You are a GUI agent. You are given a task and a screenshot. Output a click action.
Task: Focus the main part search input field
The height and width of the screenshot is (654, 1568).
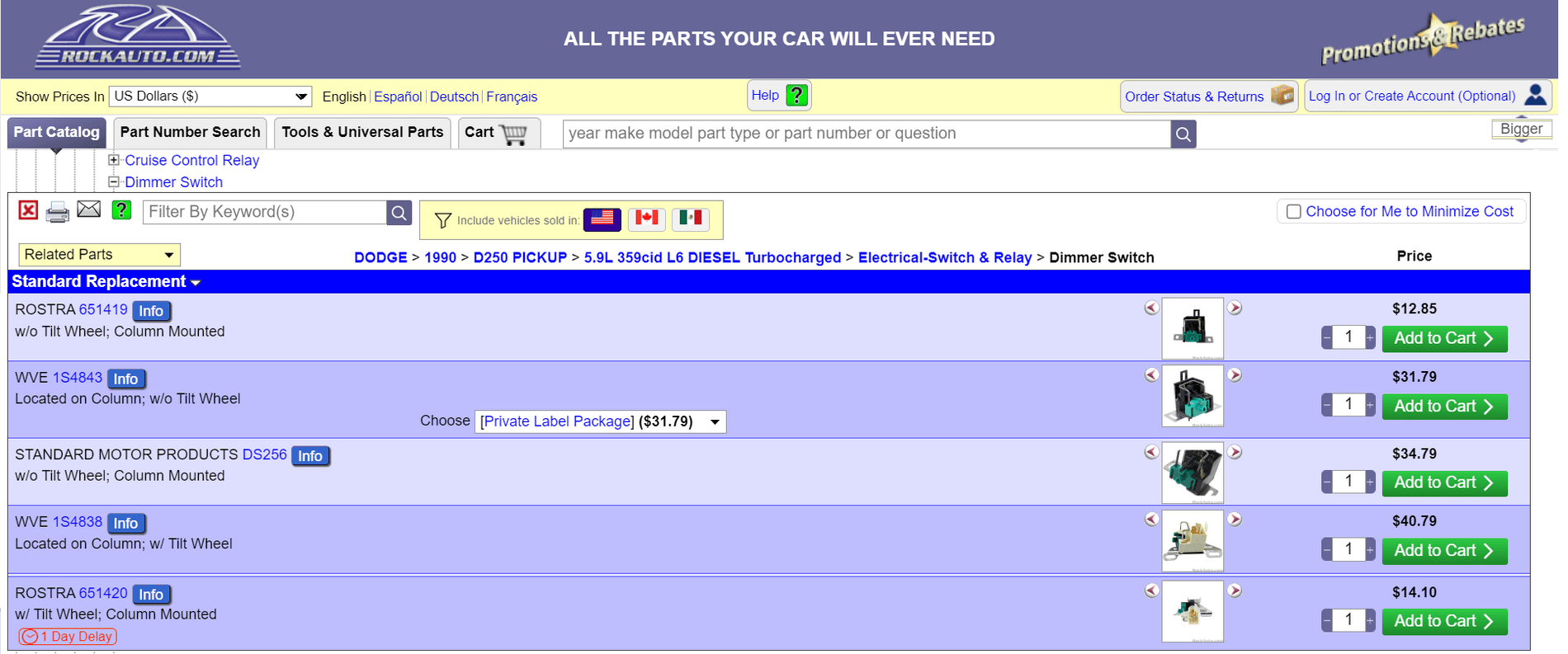[867, 134]
